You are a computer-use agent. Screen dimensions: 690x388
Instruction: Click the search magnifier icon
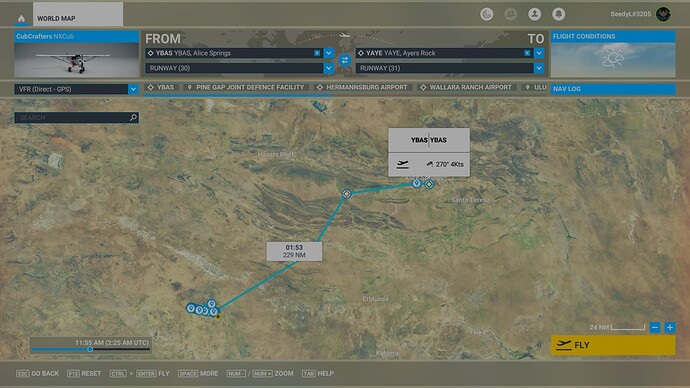(133, 117)
